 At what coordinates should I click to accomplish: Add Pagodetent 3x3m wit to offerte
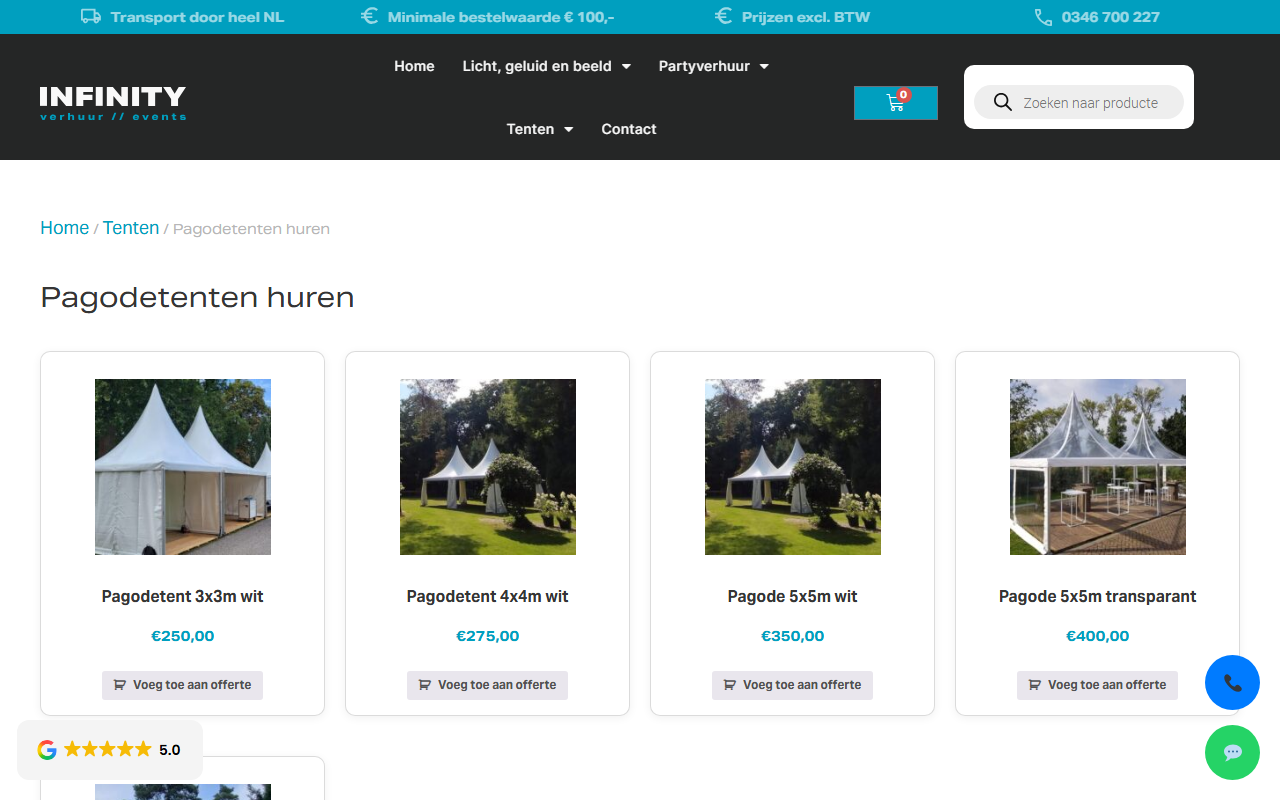pos(182,685)
